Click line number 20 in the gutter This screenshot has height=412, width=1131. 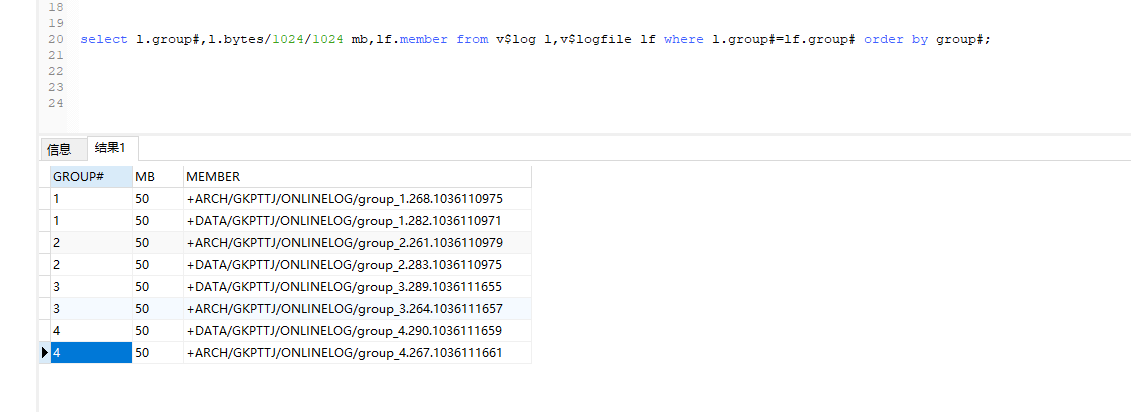tap(56, 40)
